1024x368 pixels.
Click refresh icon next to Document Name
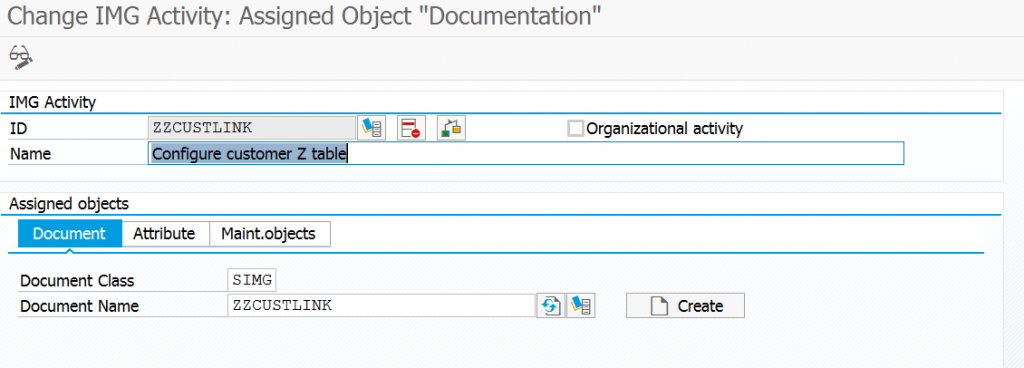click(x=551, y=305)
